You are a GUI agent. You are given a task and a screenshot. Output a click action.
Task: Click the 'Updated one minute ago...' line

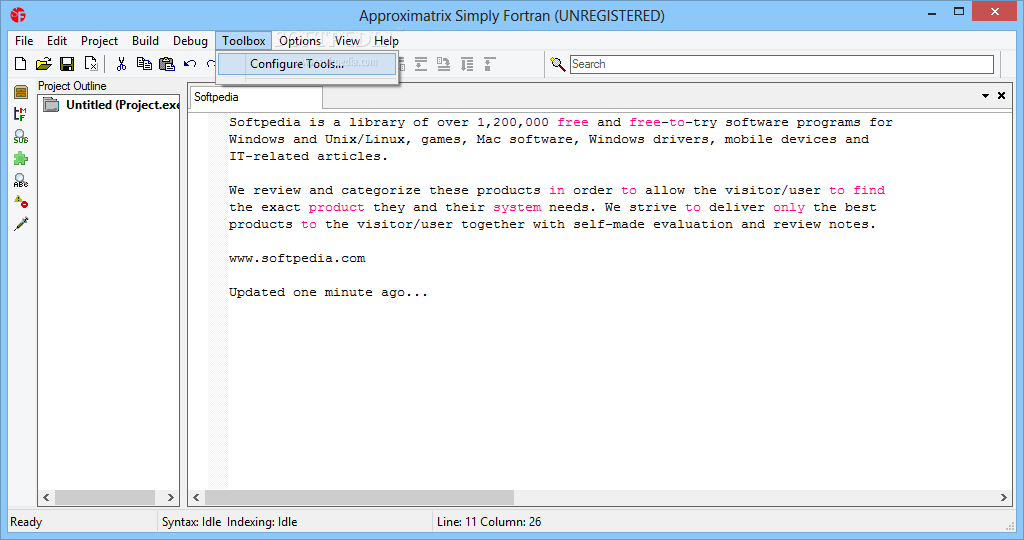click(x=328, y=292)
